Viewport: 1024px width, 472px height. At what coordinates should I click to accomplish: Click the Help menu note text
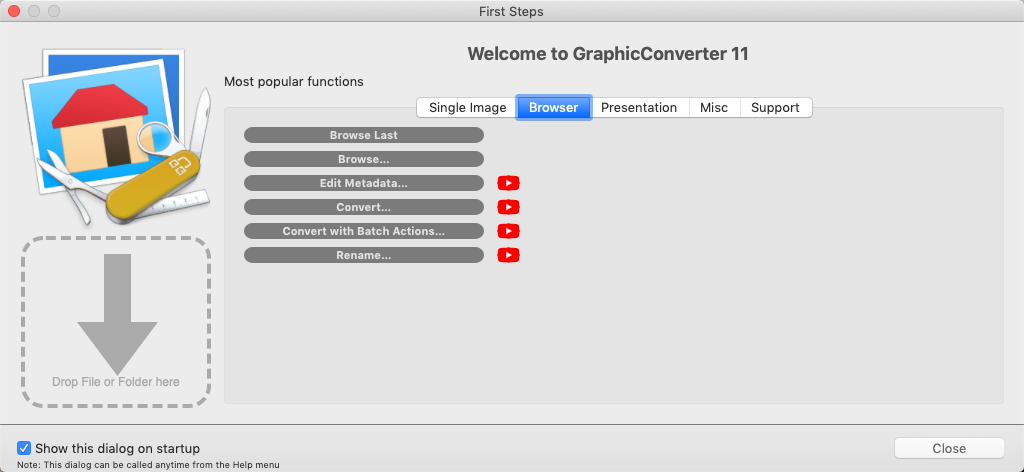[x=148, y=465]
